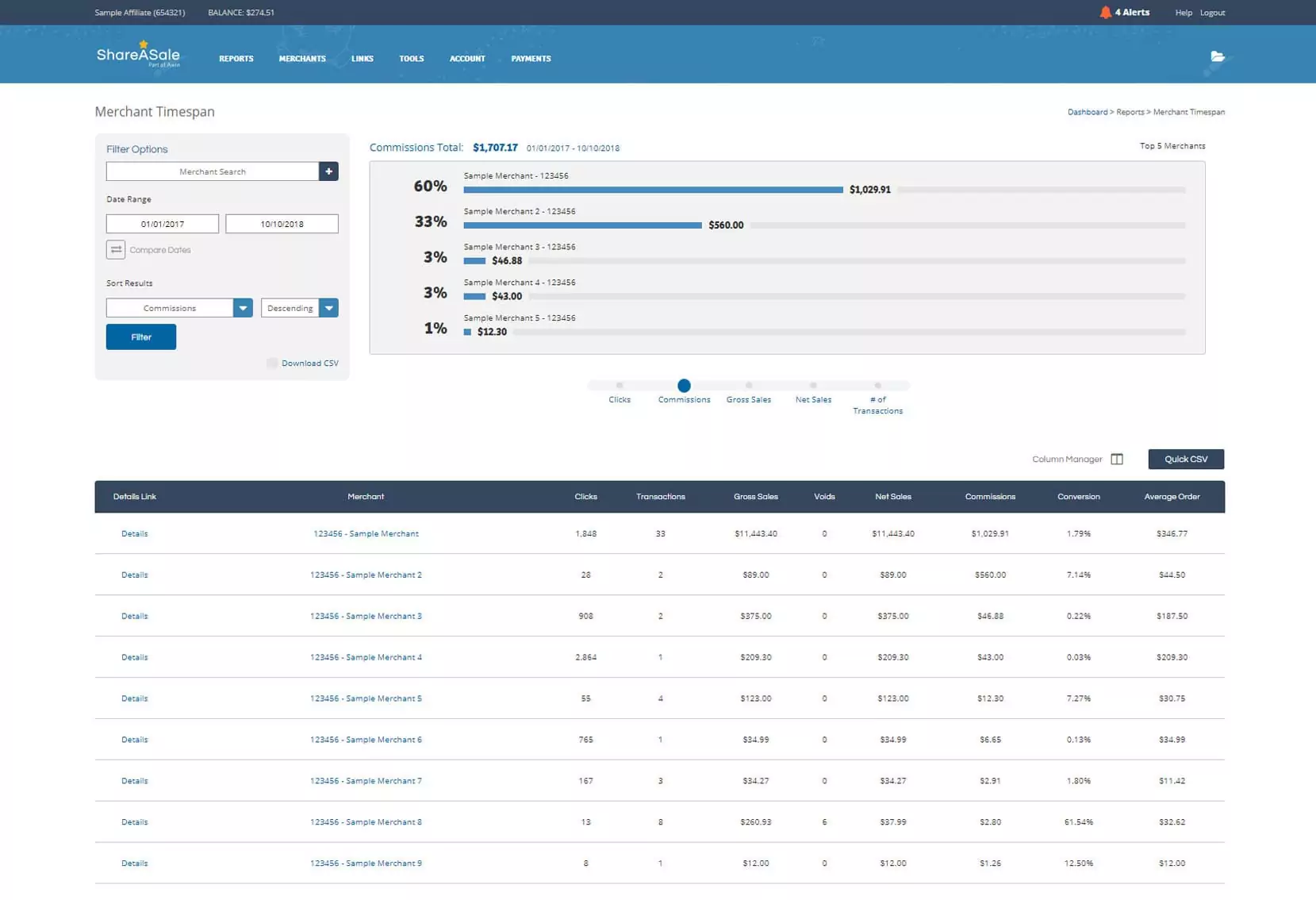
Task: Click the ShareASale logo
Action: point(138,55)
